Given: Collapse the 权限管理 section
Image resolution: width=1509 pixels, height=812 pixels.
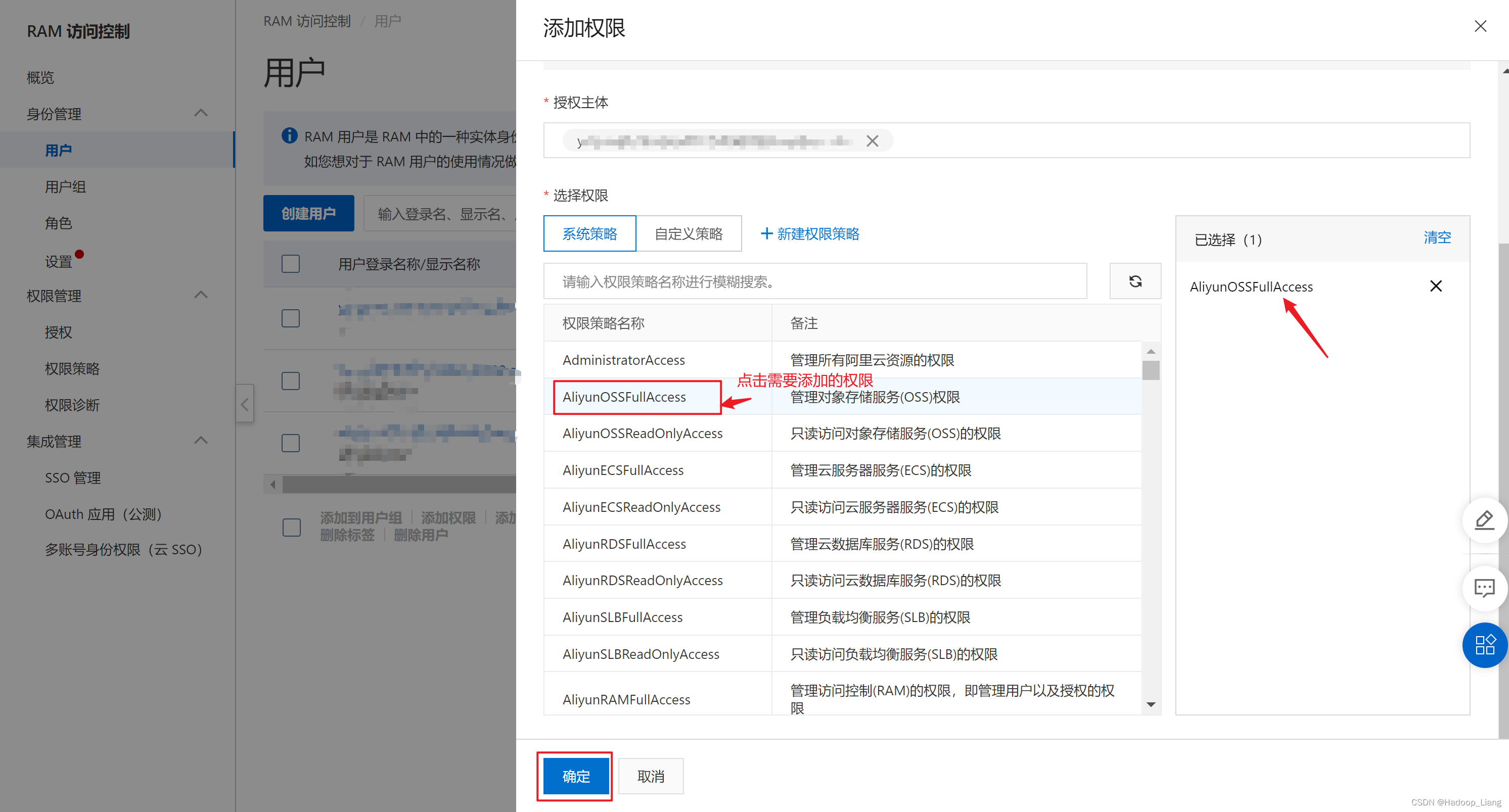Looking at the screenshot, I should (201, 295).
